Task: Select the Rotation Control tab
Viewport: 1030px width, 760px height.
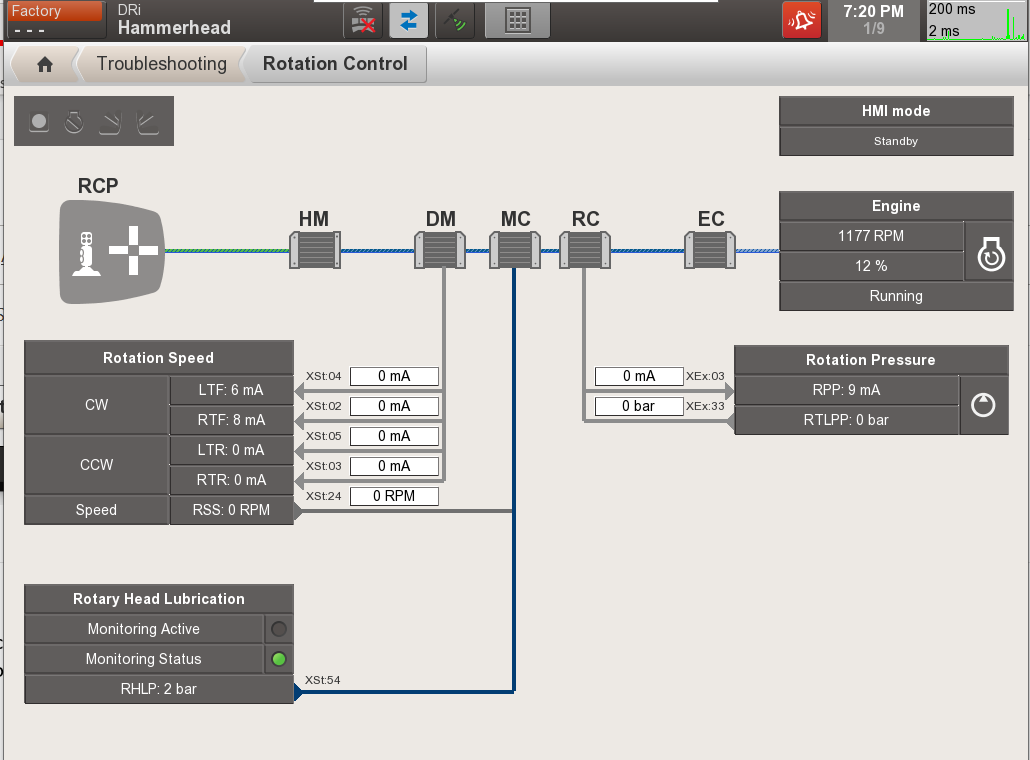Action: pos(337,63)
